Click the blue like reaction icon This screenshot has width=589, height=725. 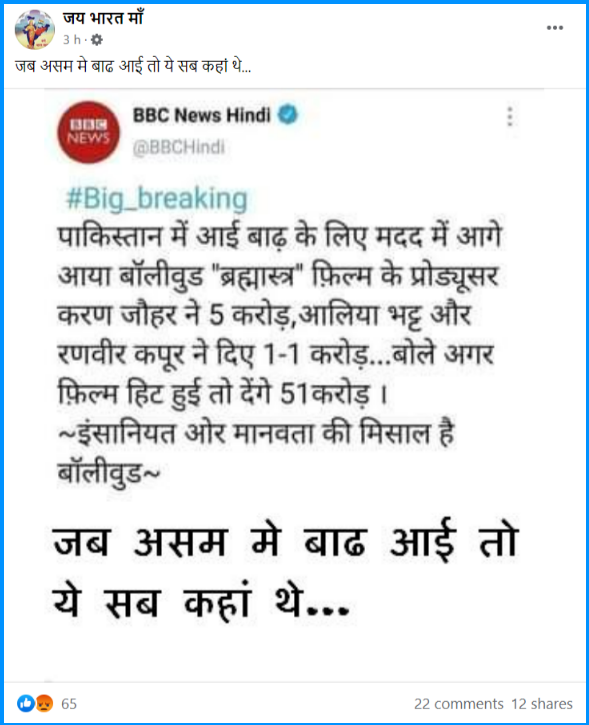click(26, 703)
